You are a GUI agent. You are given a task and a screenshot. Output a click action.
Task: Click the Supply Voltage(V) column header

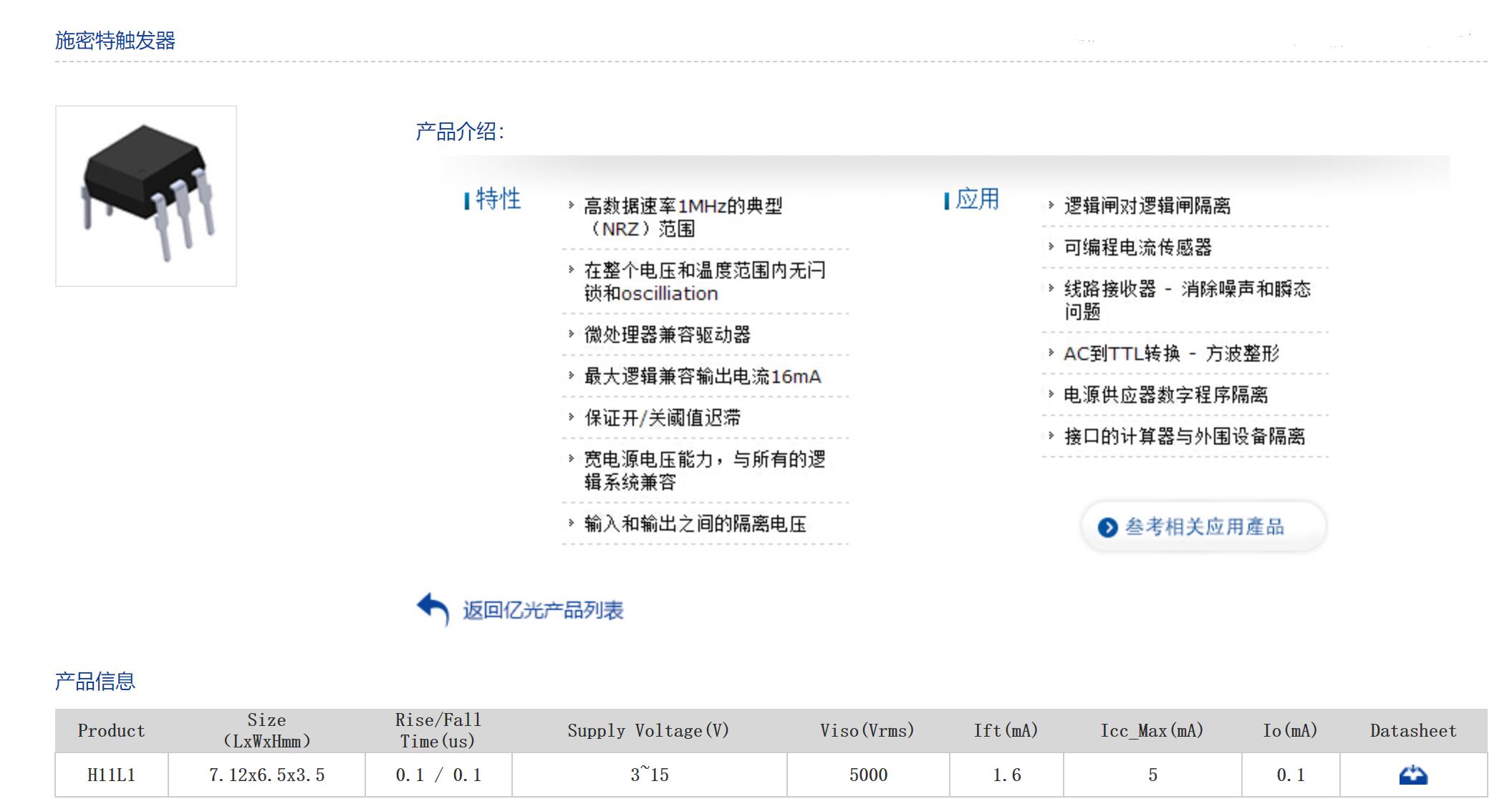pos(648,731)
